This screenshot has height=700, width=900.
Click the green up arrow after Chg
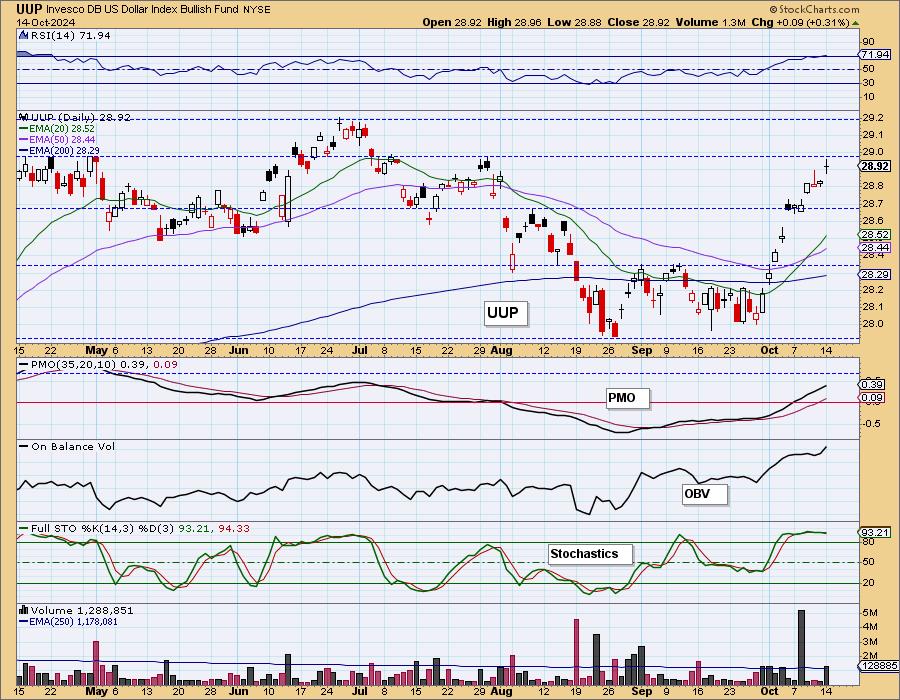855,23
